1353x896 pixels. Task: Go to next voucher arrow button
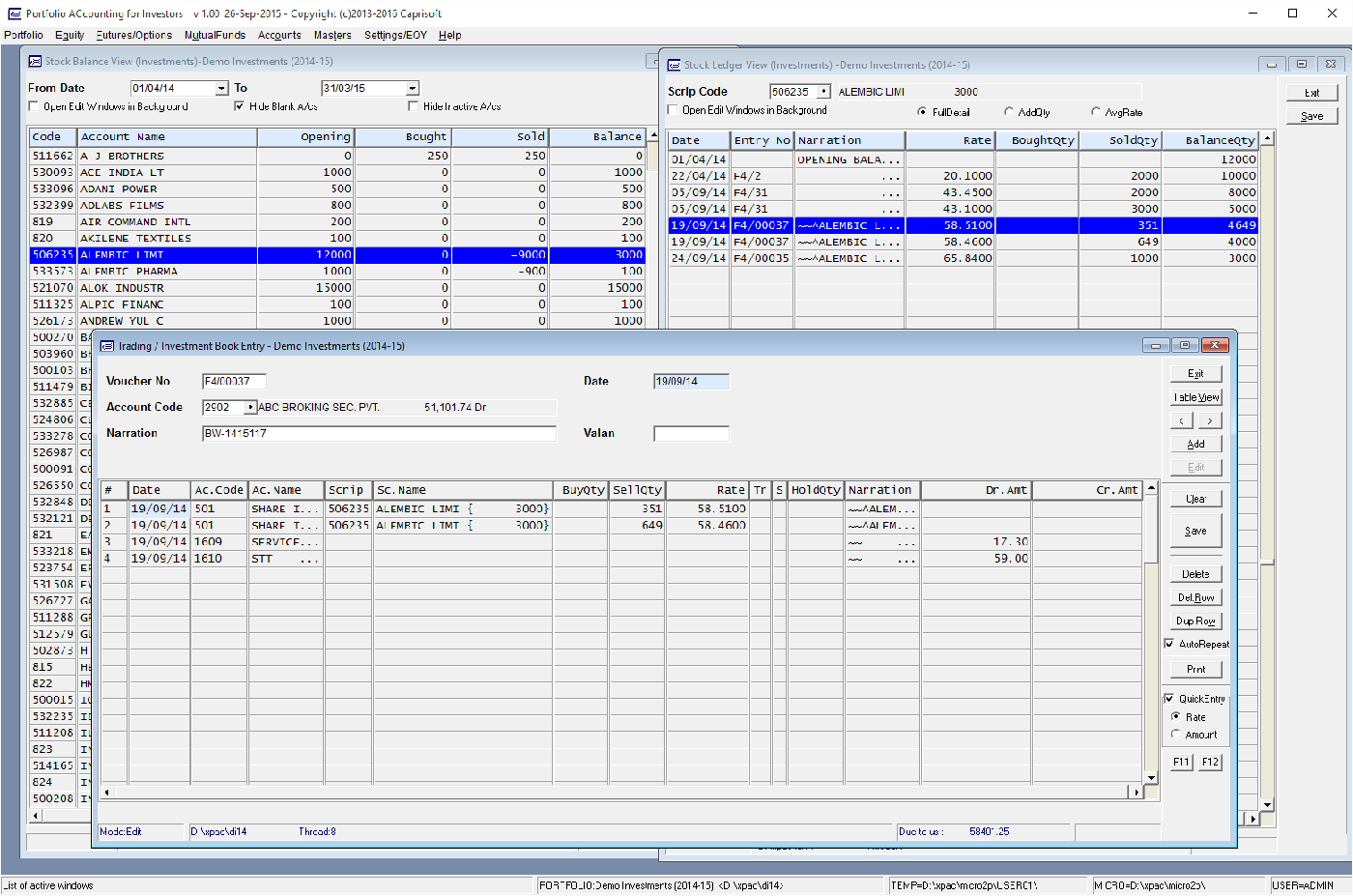tap(1210, 420)
